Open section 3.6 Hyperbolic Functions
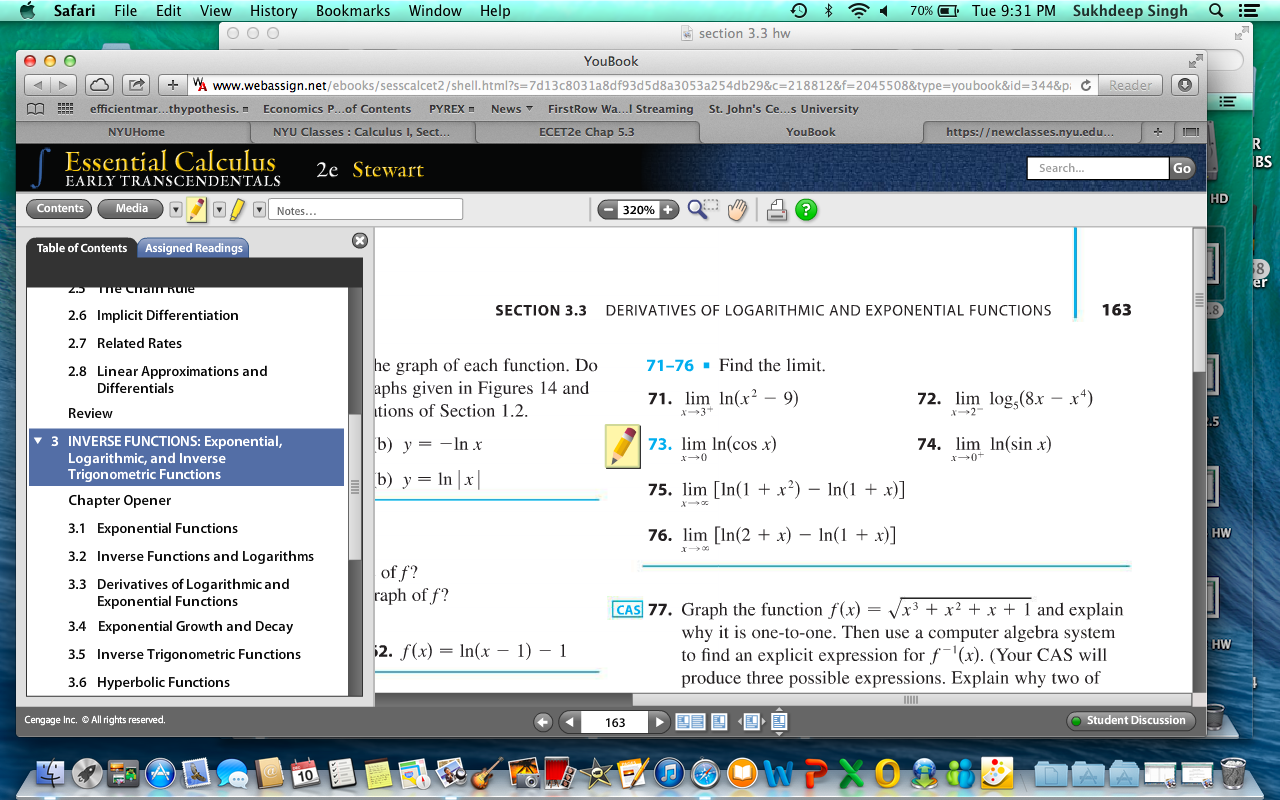The width and height of the screenshot is (1280, 800). click(149, 682)
